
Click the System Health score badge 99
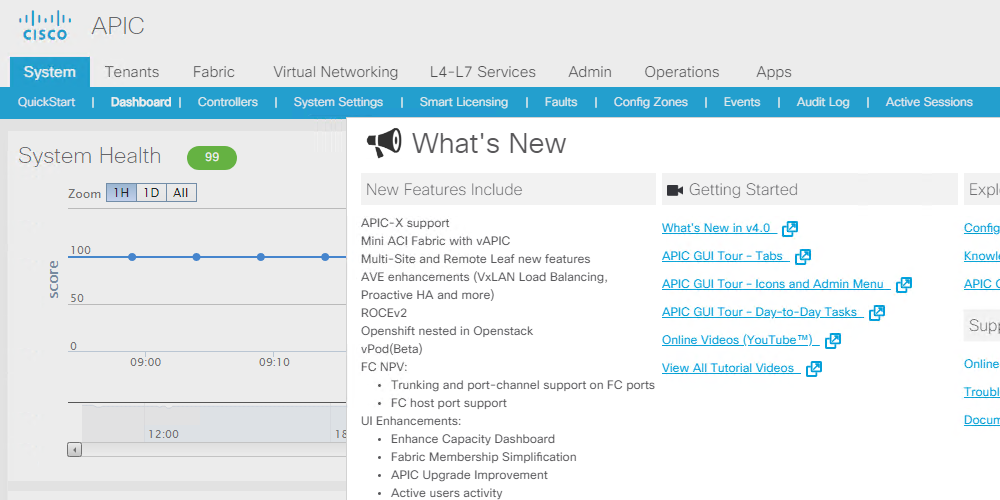(212, 157)
